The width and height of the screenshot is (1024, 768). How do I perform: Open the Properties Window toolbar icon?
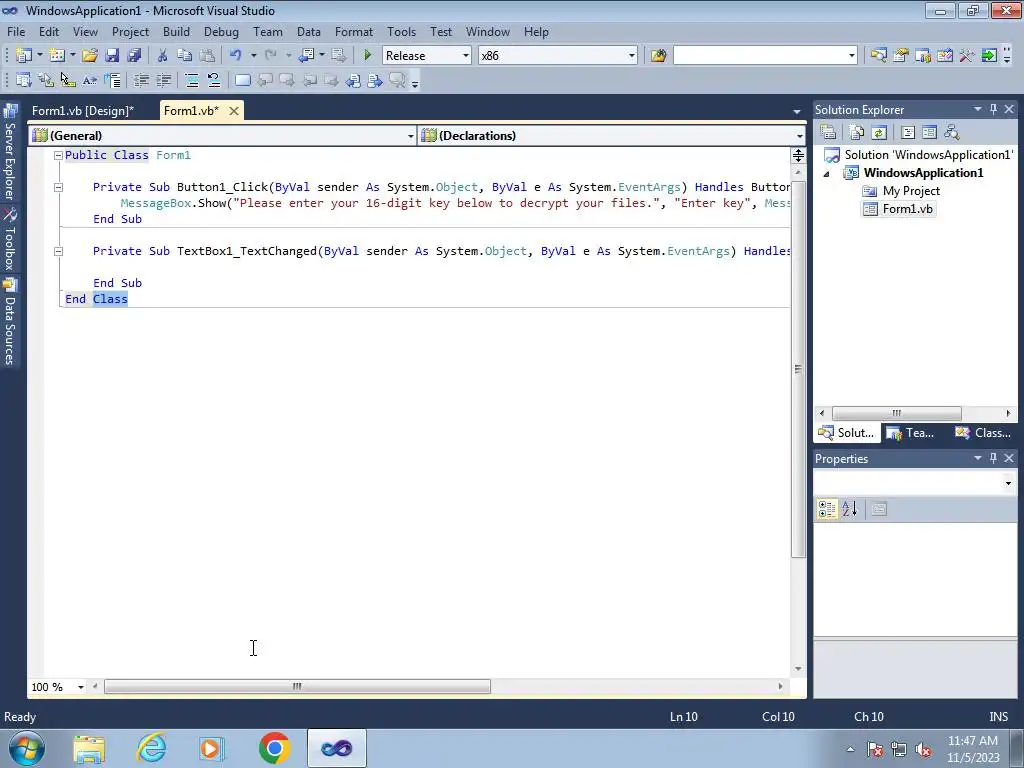tap(901, 56)
